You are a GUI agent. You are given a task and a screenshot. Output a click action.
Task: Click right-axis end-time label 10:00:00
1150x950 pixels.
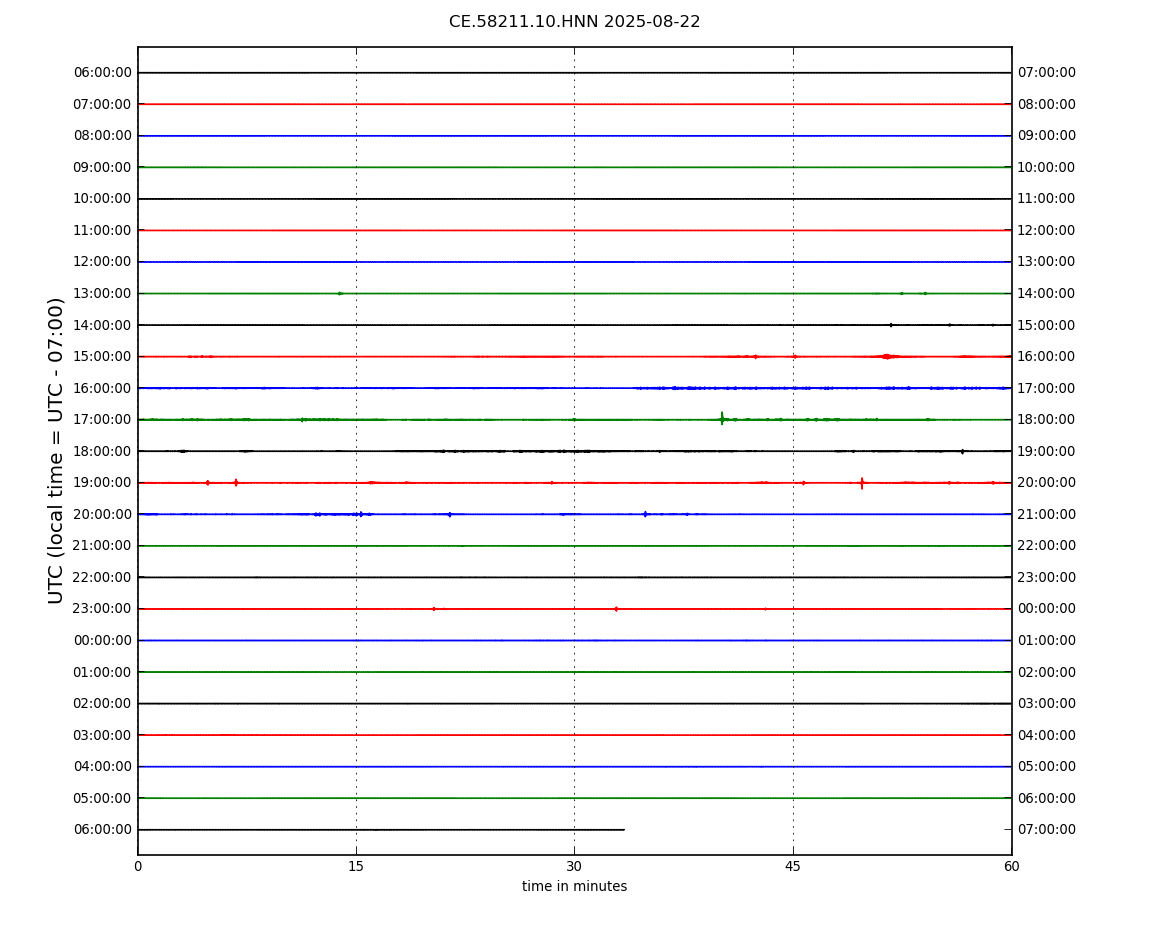(x=1047, y=167)
